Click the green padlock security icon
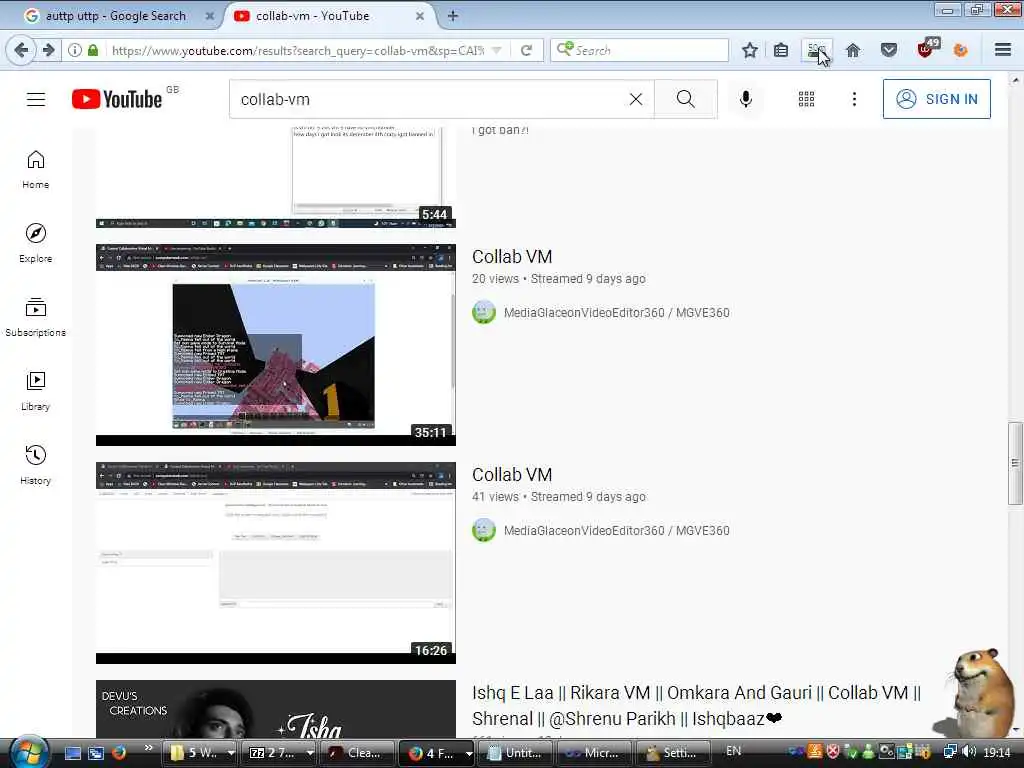The height and width of the screenshot is (768, 1024). pyautogui.click(x=93, y=50)
